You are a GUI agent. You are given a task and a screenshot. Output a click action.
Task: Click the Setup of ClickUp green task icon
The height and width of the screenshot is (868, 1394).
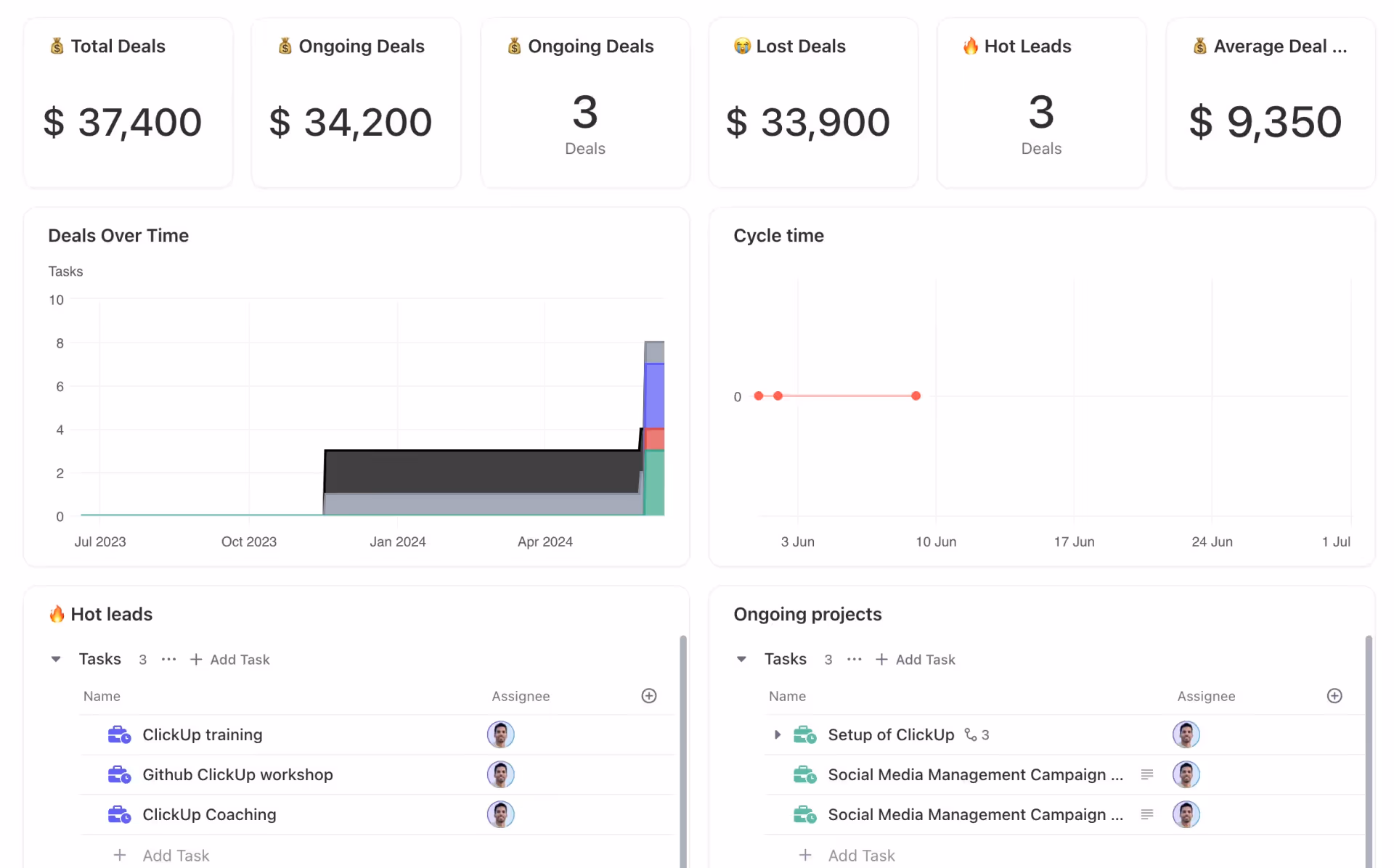[804, 734]
